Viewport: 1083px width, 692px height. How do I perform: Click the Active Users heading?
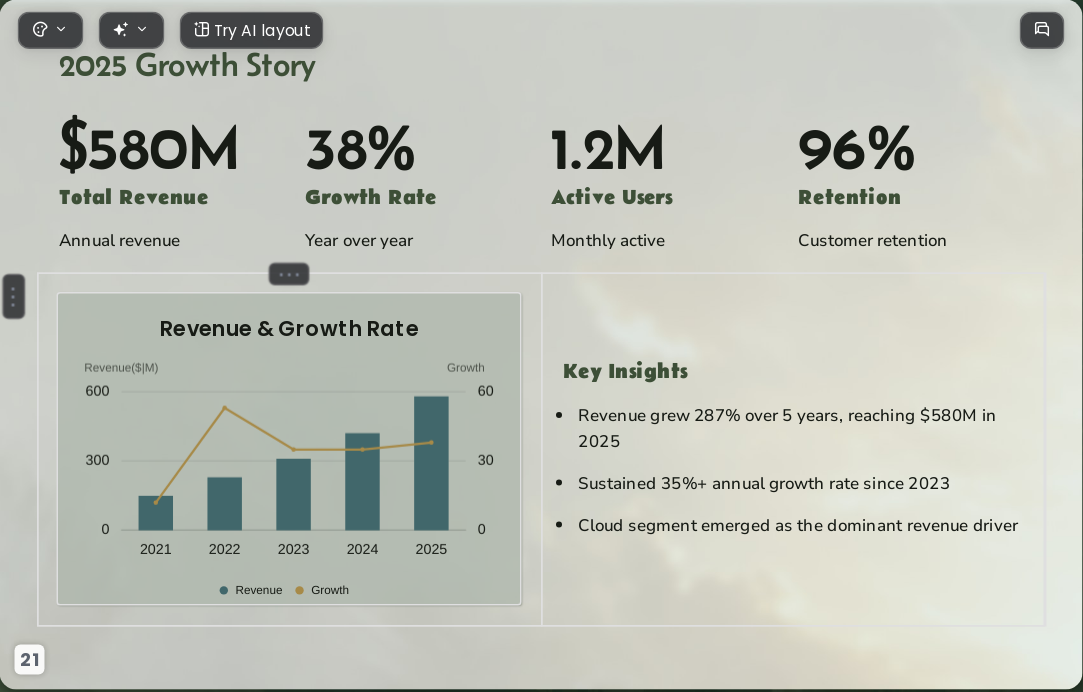tap(612, 197)
